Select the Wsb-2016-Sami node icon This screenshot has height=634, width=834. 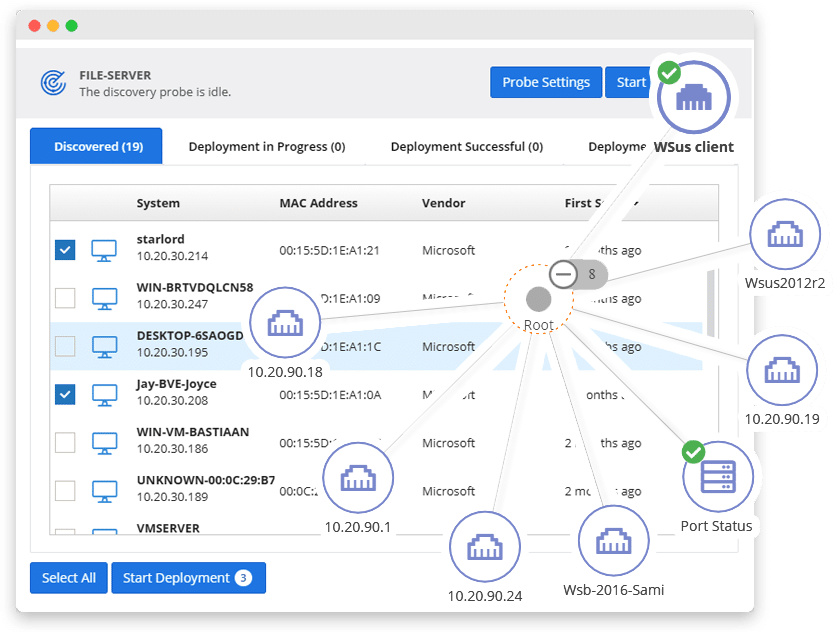[x=614, y=541]
